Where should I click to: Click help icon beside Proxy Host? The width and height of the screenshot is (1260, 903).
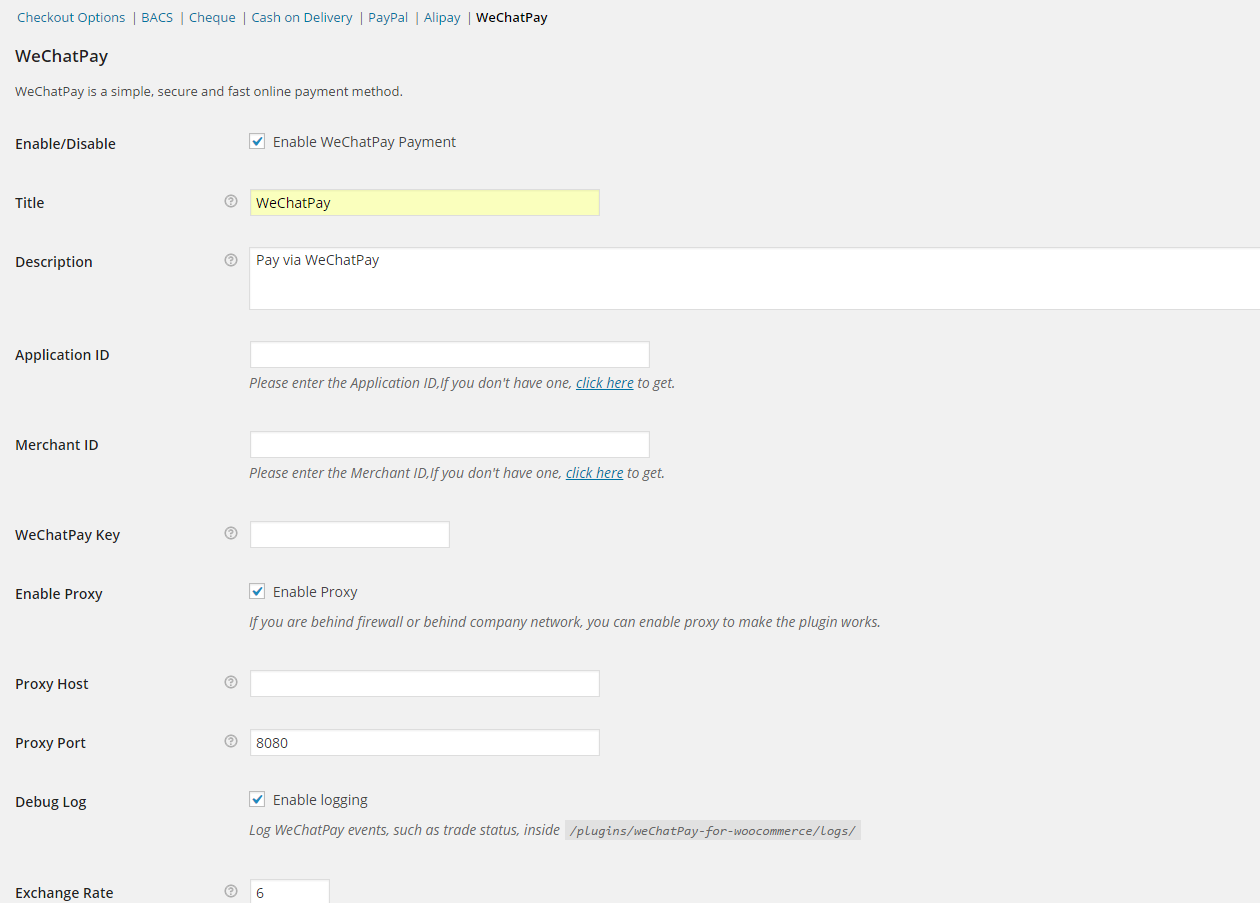[x=231, y=682]
